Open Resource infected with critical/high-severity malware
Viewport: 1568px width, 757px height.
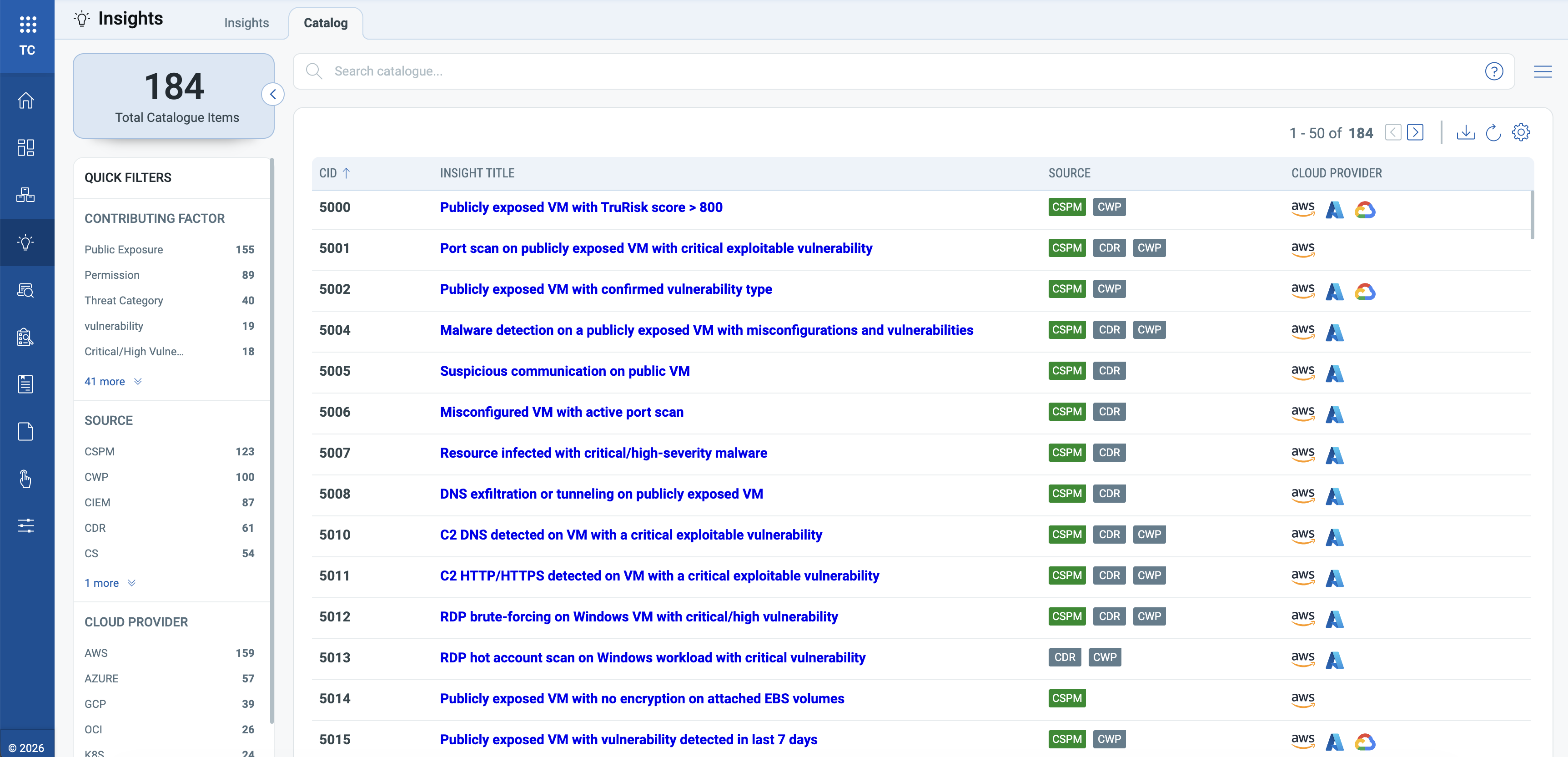(603, 453)
